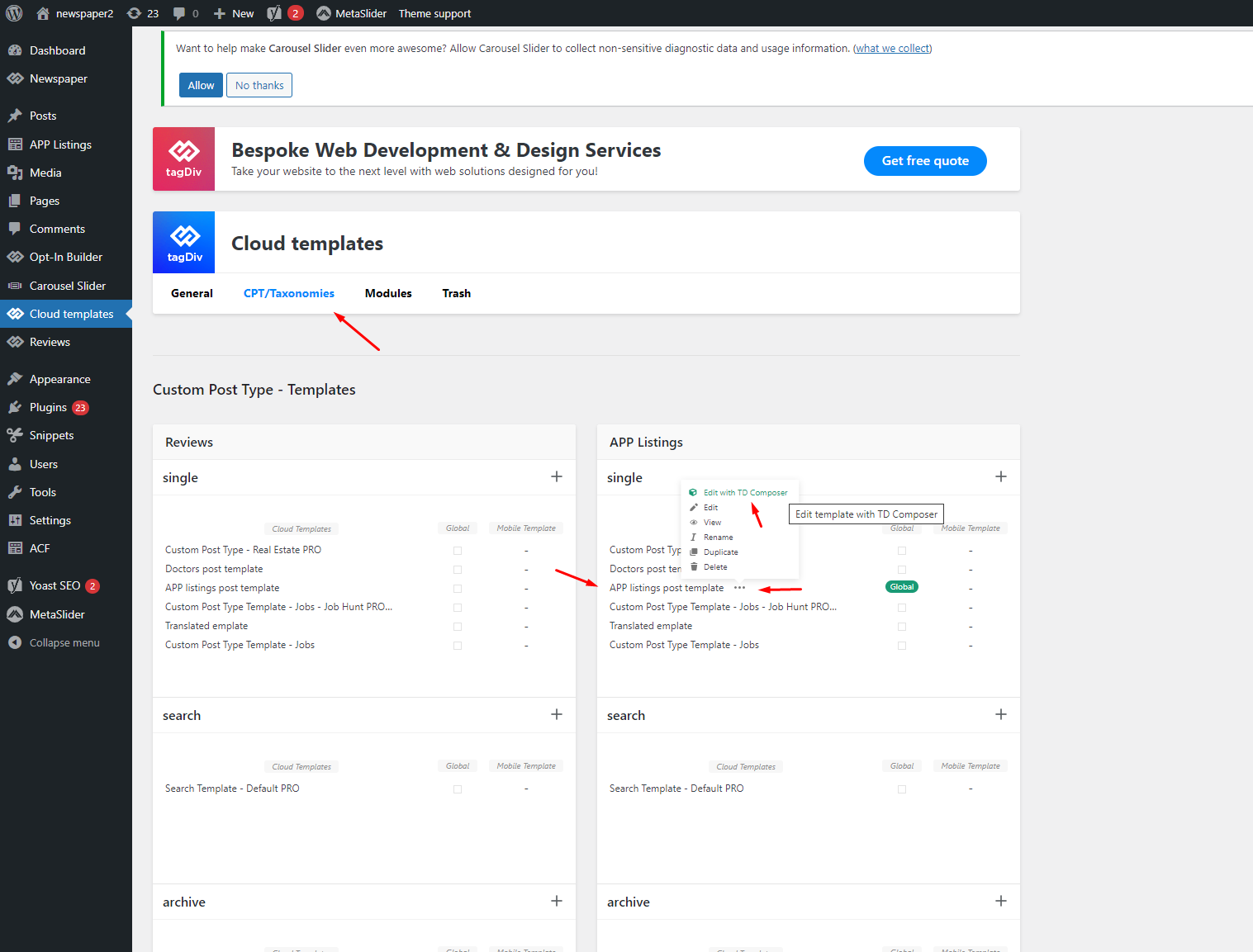The height and width of the screenshot is (952, 1253).
Task: Open the what we collect link
Action: click(893, 49)
